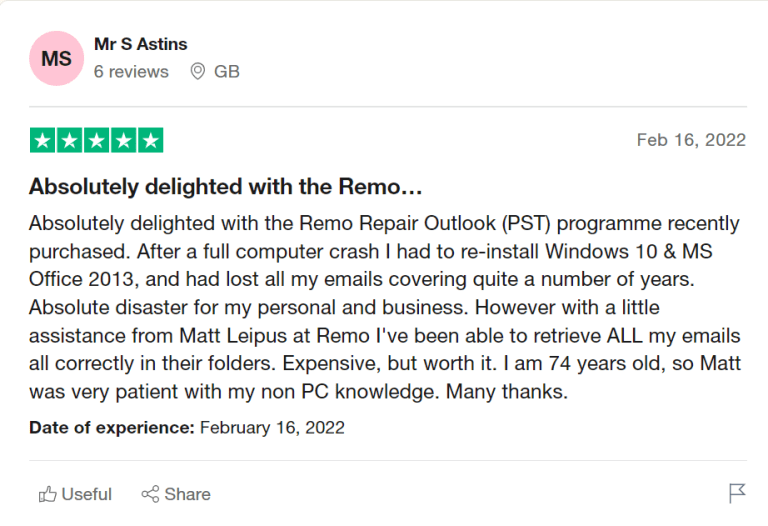The width and height of the screenshot is (768, 526).
Task: View the reviewer's 6 reviews
Action: point(131,72)
